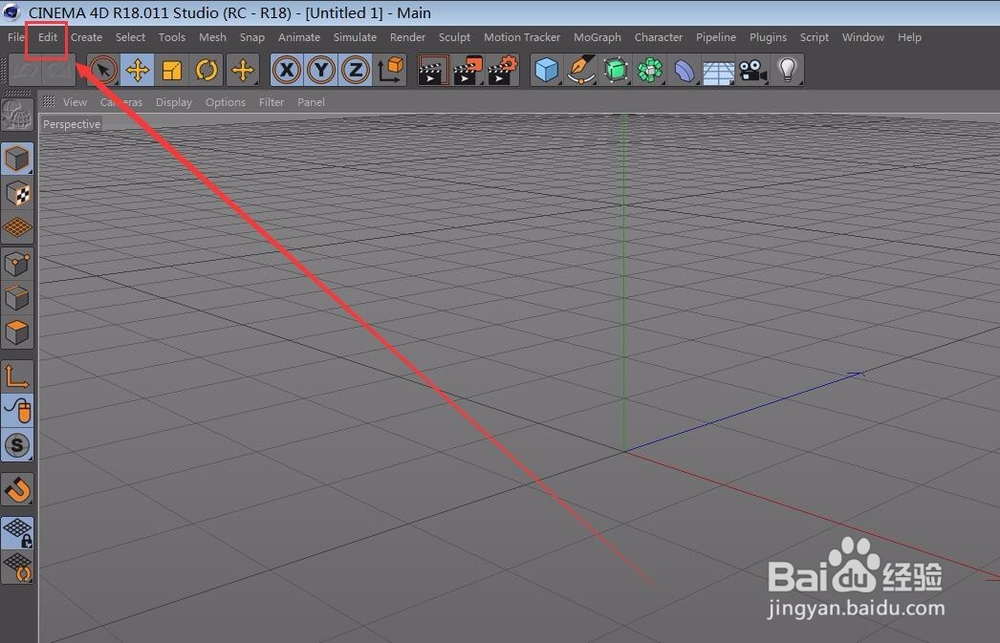Toggle Z axis lock

tap(356, 70)
